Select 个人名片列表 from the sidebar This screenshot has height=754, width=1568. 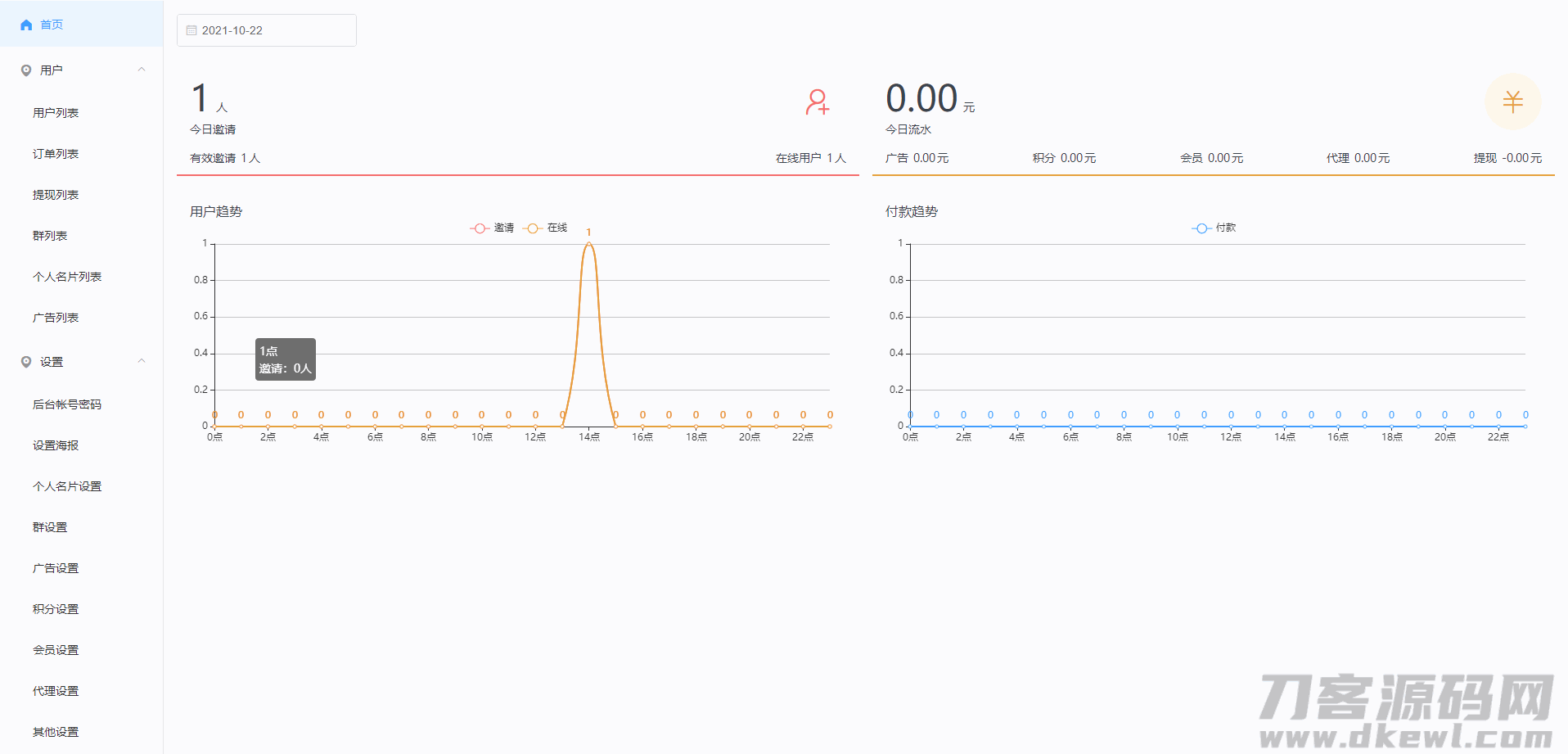pos(67,277)
